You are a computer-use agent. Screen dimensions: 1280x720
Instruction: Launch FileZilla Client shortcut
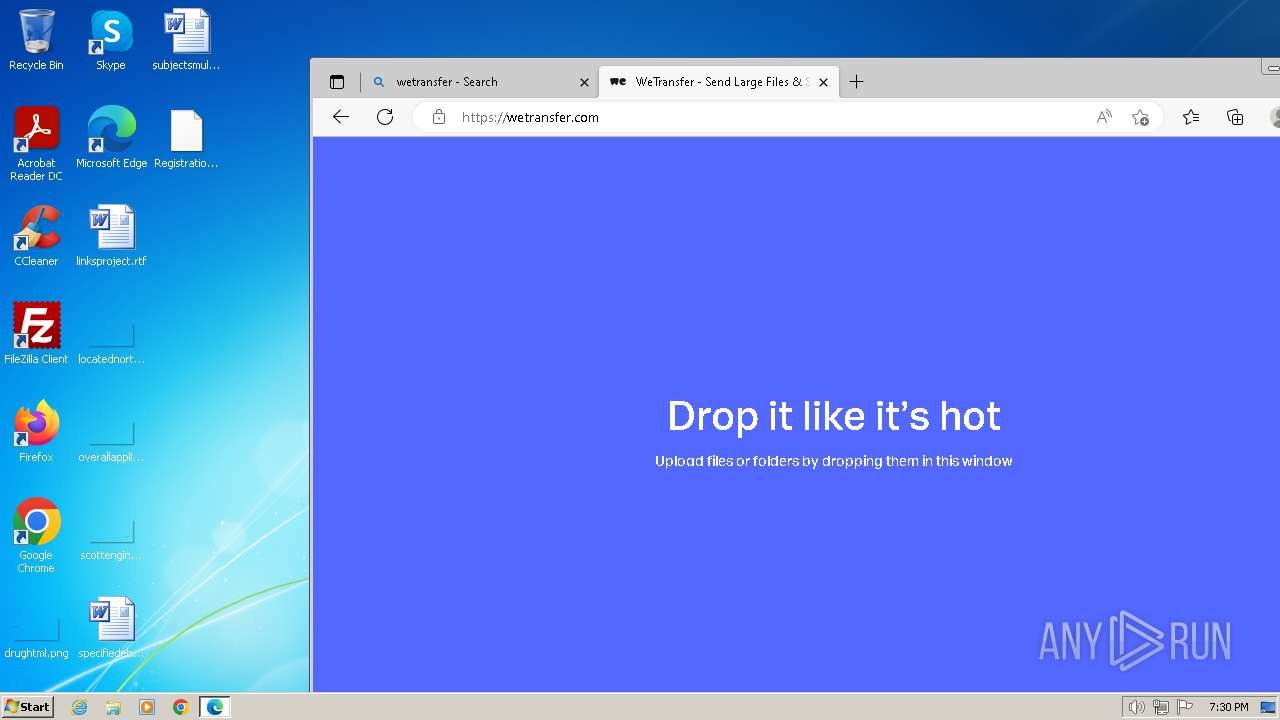(36, 334)
